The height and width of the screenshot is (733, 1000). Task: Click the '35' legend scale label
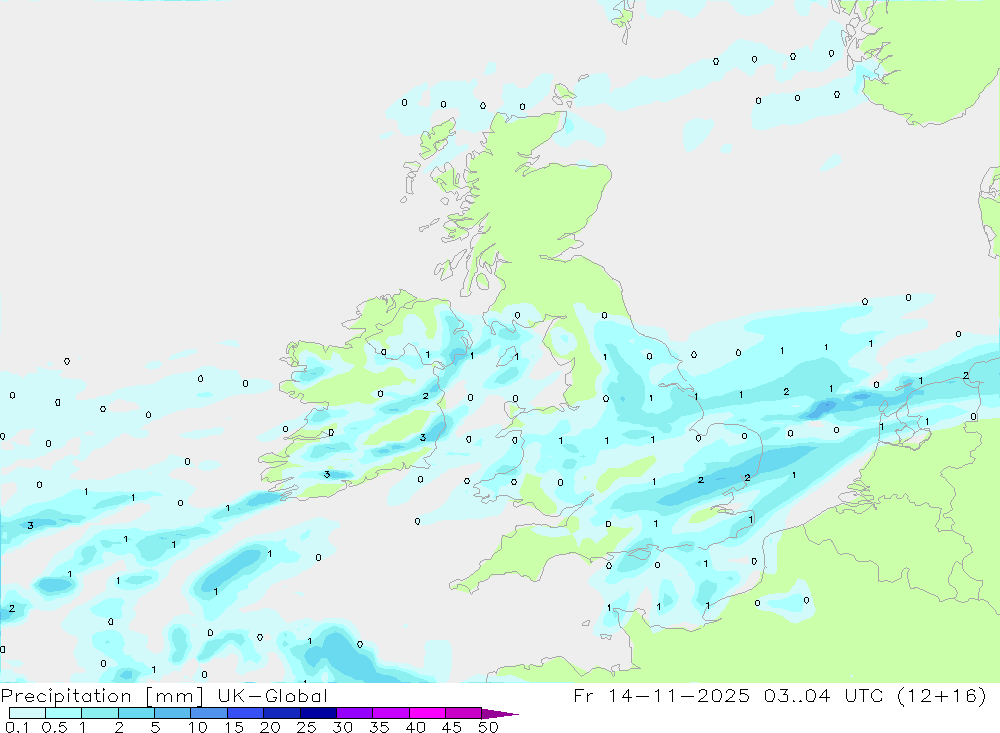[379, 727]
